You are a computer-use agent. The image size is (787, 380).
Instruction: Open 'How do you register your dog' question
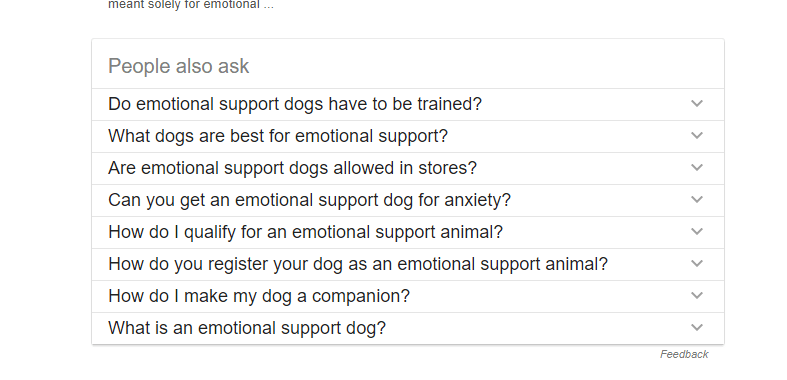pos(408,265)
